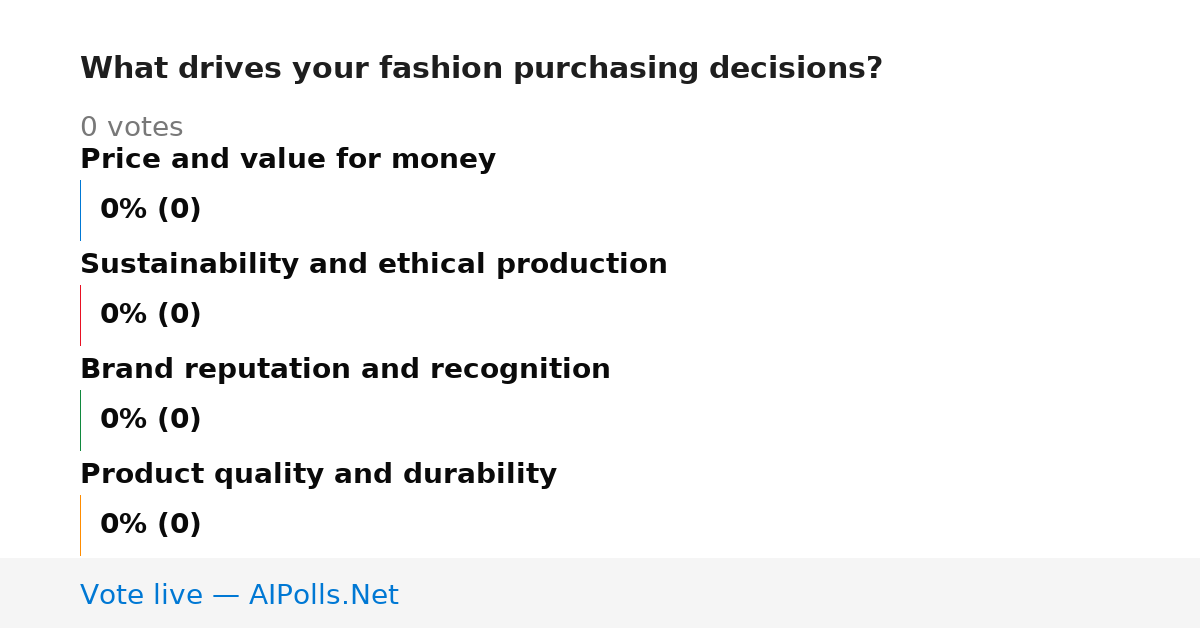Click the word 'Sustainability' in second option
Image resolution: width=1200 pixels, height=628 pixels.
(x=190, y=265)
